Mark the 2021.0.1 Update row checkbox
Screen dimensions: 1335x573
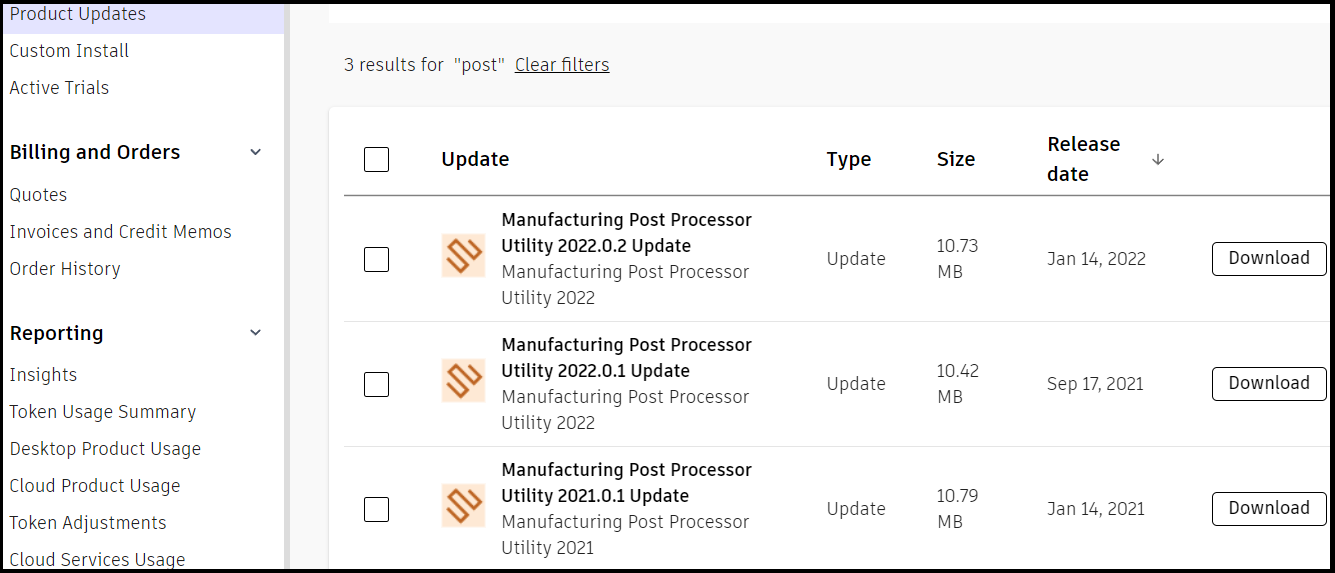click(376, 509)
